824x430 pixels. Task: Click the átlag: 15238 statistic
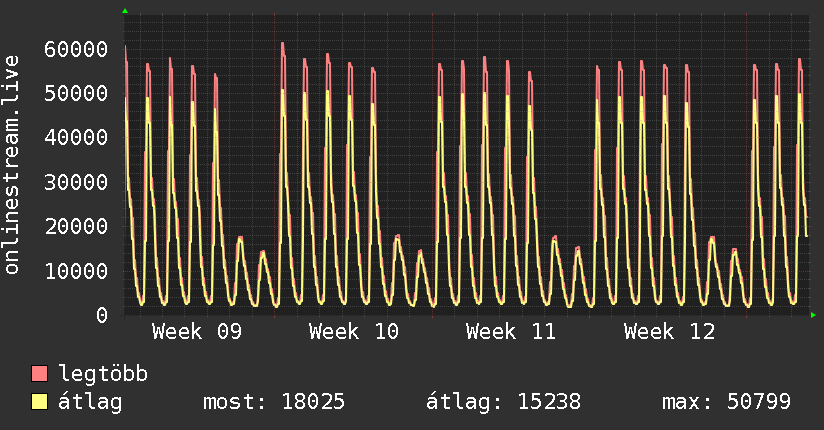coord(503,402)
